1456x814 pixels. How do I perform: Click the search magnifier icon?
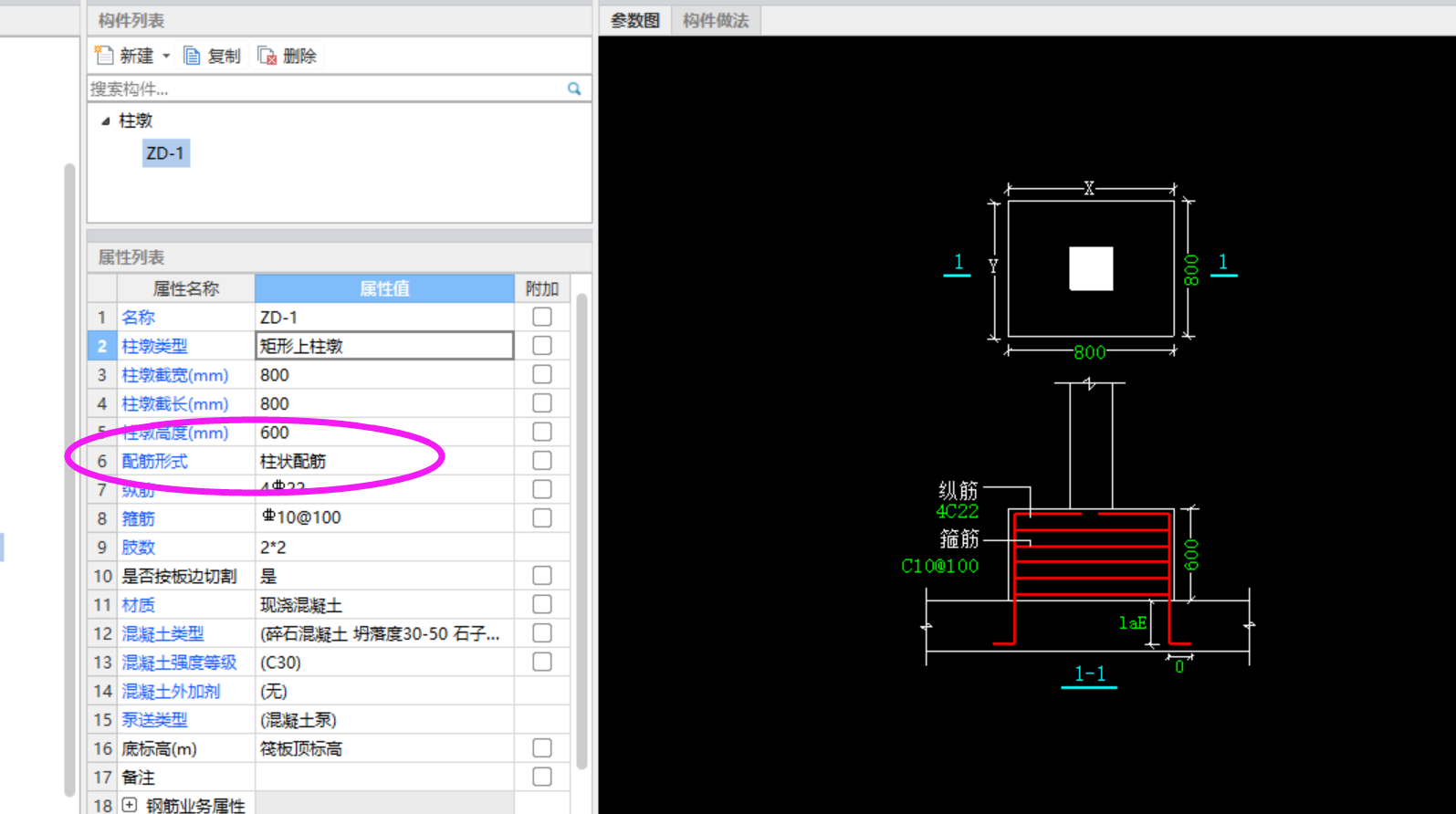pos(574,89)
